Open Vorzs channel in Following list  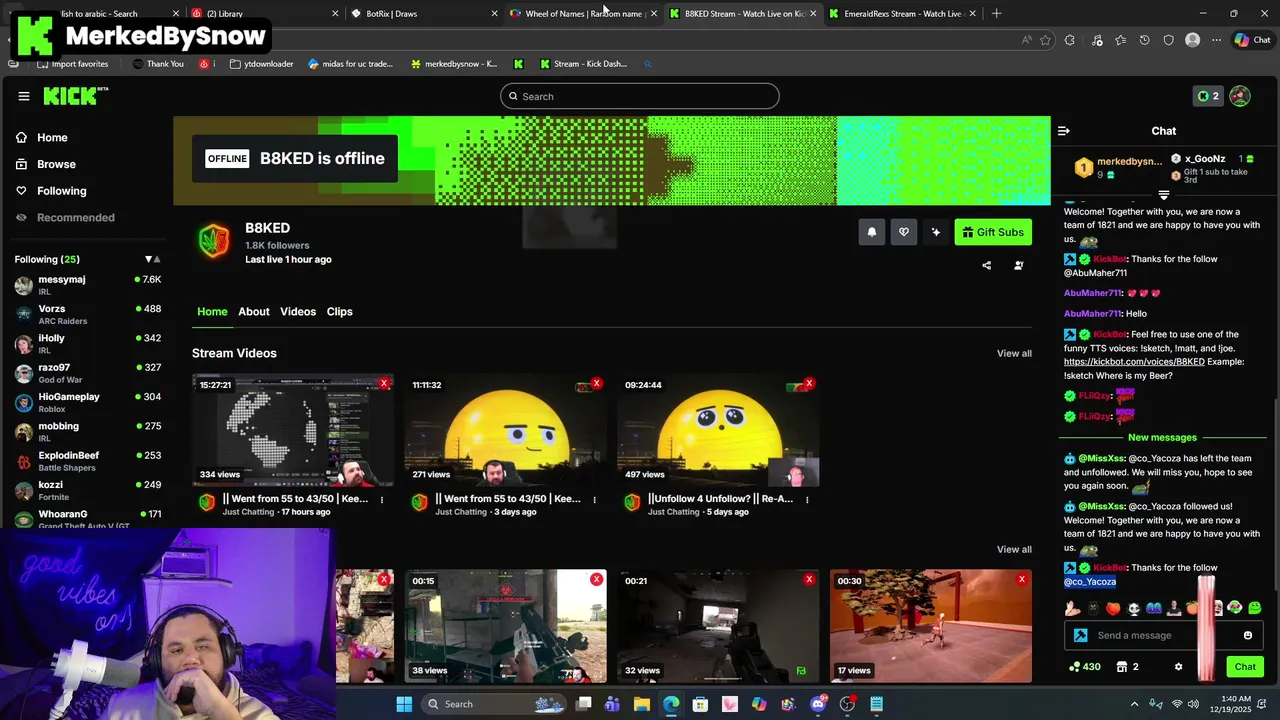(x=87, y=314)
